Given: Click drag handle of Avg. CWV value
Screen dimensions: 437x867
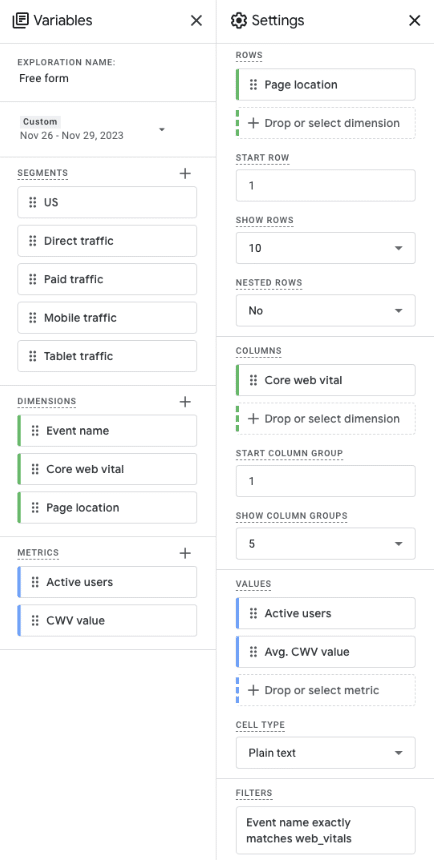Looking at the screenshot, I should 253,652.
